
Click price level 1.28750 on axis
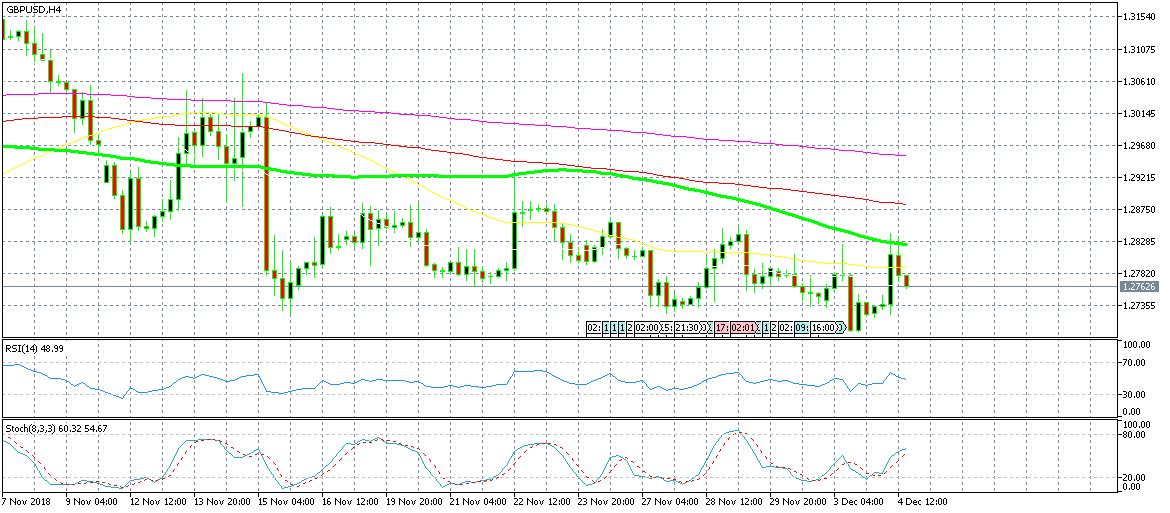coord(1139,210)
